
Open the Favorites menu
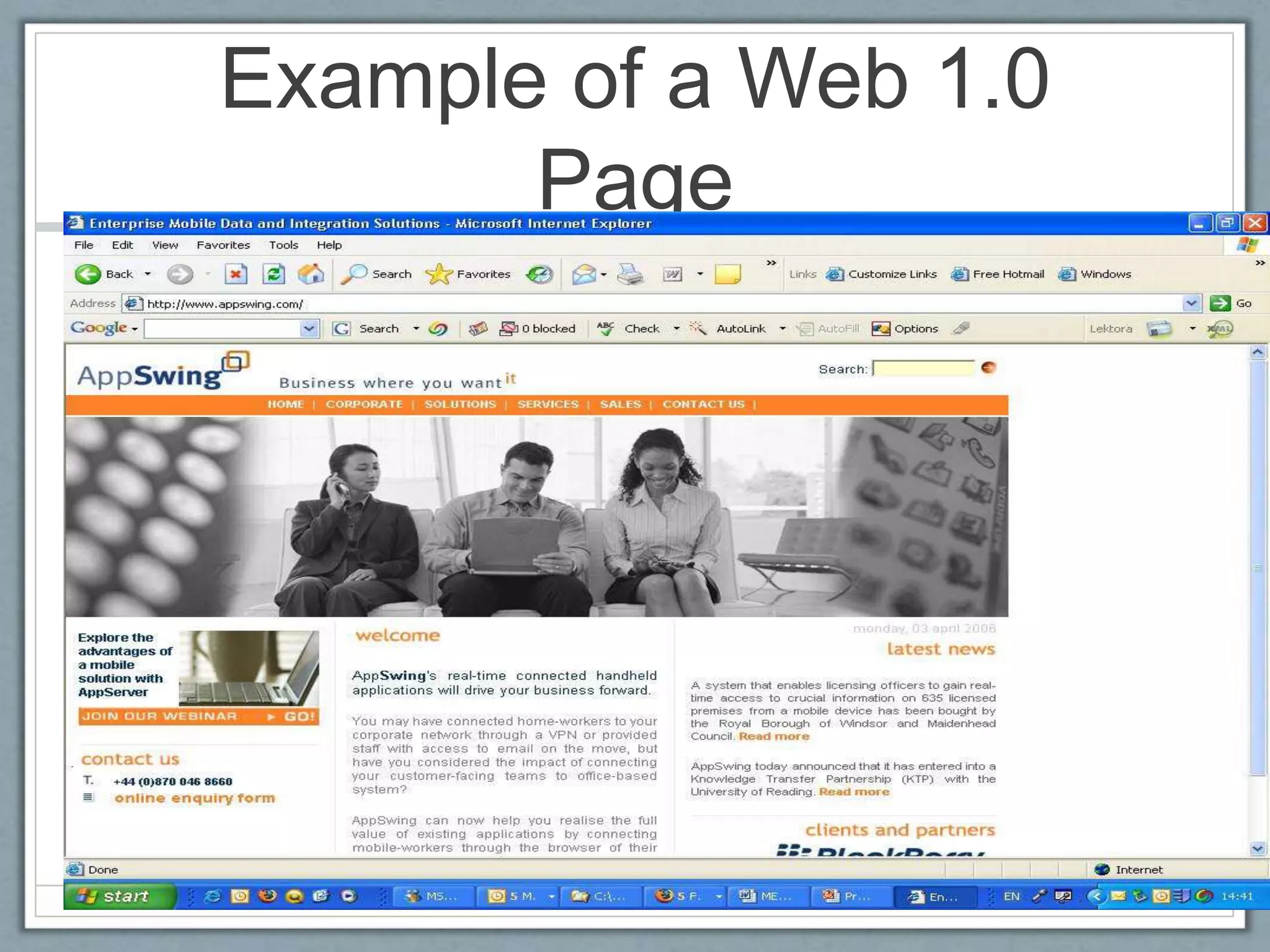(x=223, y=245)
